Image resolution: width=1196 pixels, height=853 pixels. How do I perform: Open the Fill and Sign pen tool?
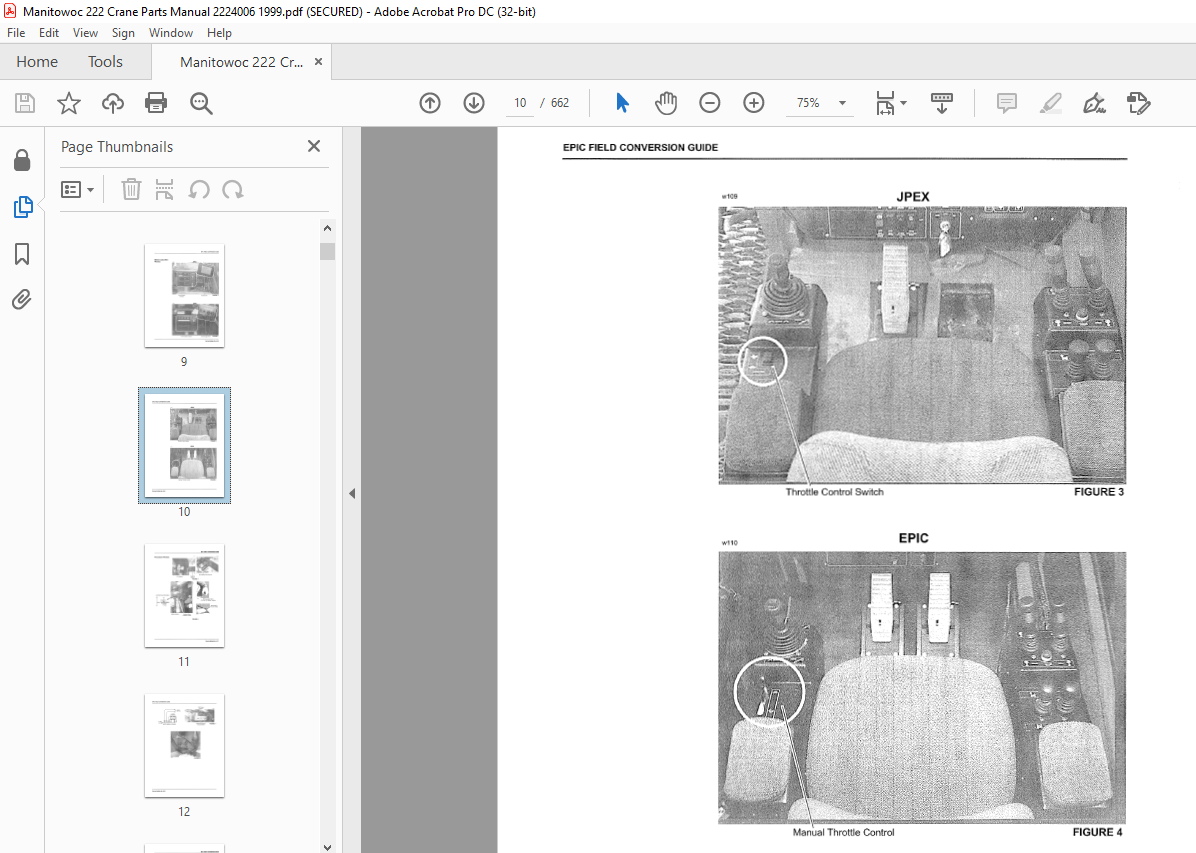pyautogui.click(x=1095, y=103)
